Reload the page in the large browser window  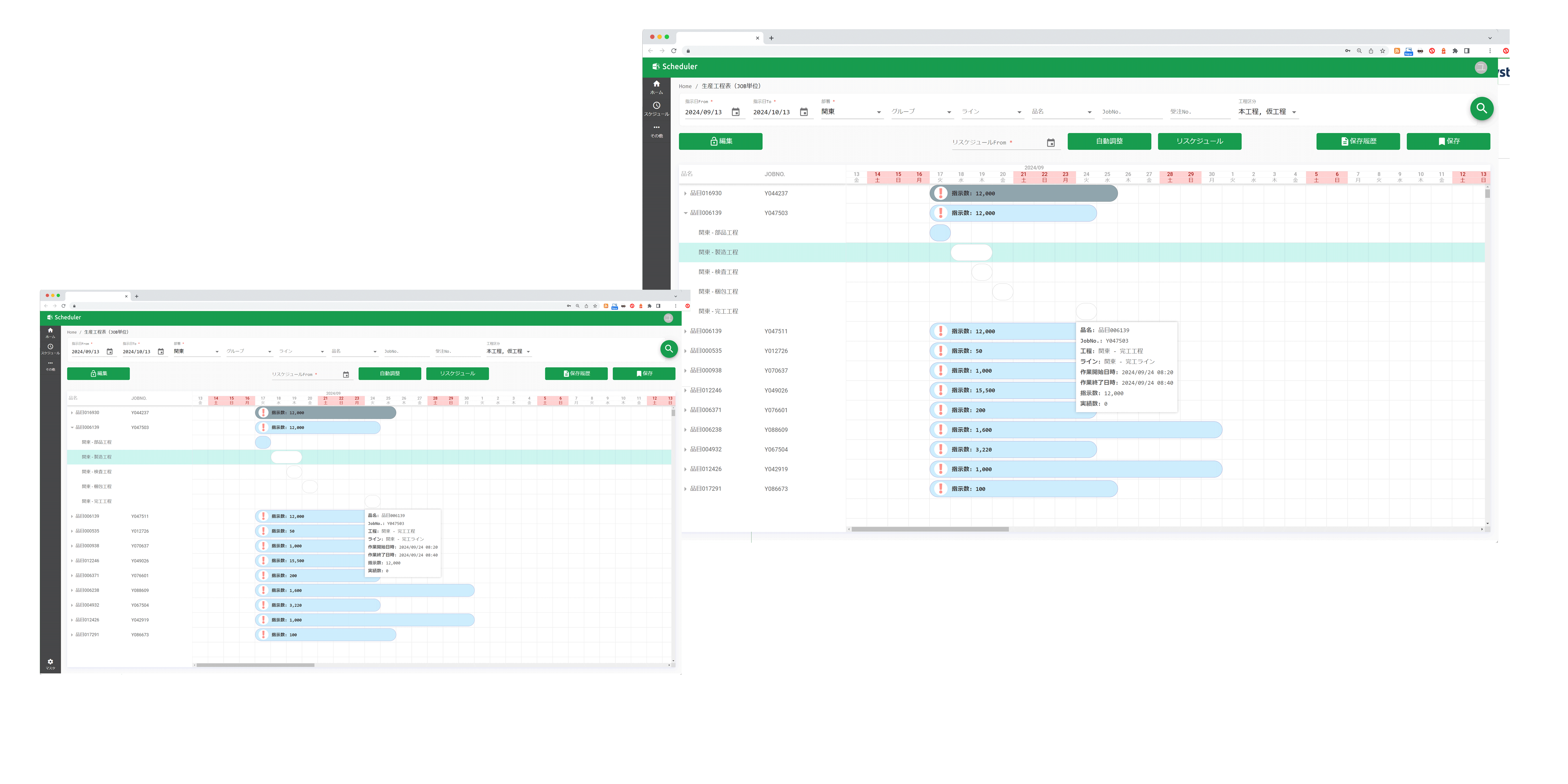click(674, 51)
